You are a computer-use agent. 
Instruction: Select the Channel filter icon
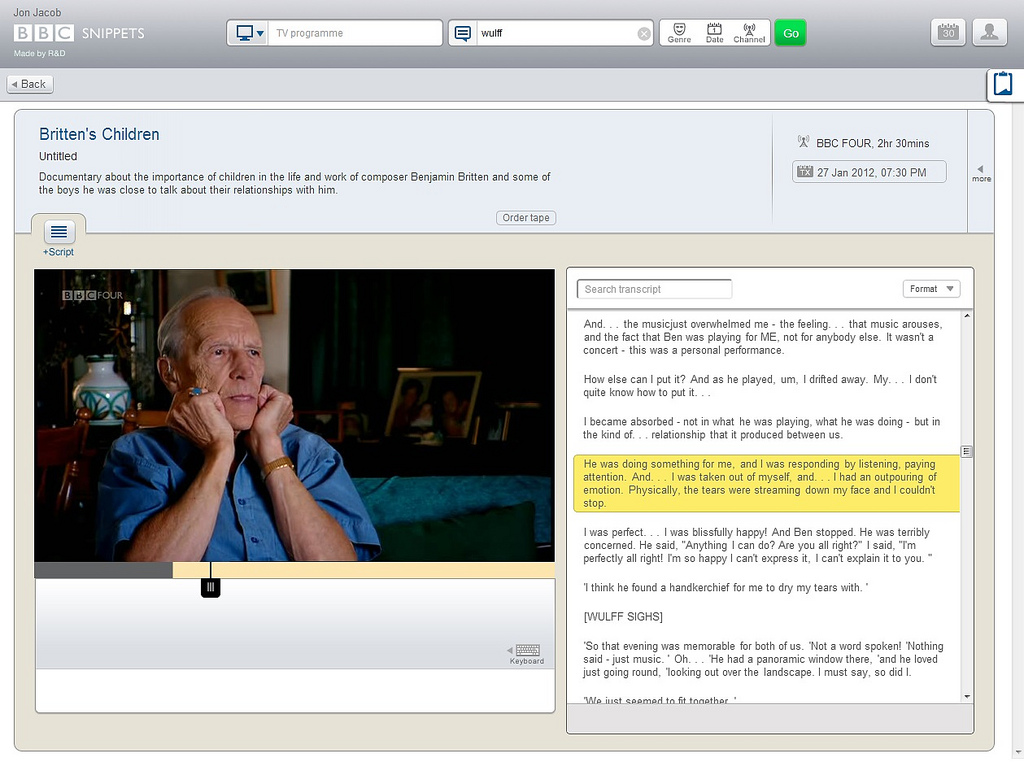pyautogui.click(x=749, y=33)
